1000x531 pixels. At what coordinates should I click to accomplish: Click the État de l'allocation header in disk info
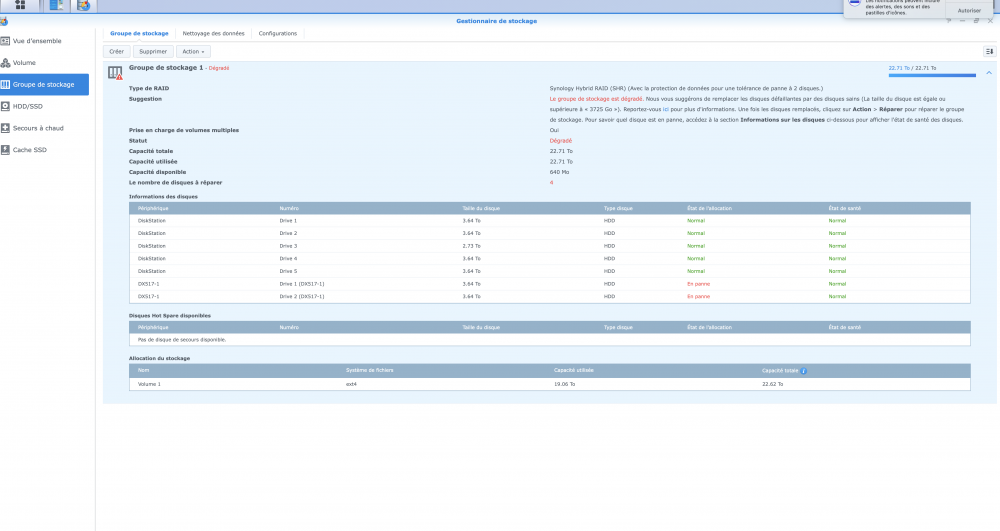(709, 208)
